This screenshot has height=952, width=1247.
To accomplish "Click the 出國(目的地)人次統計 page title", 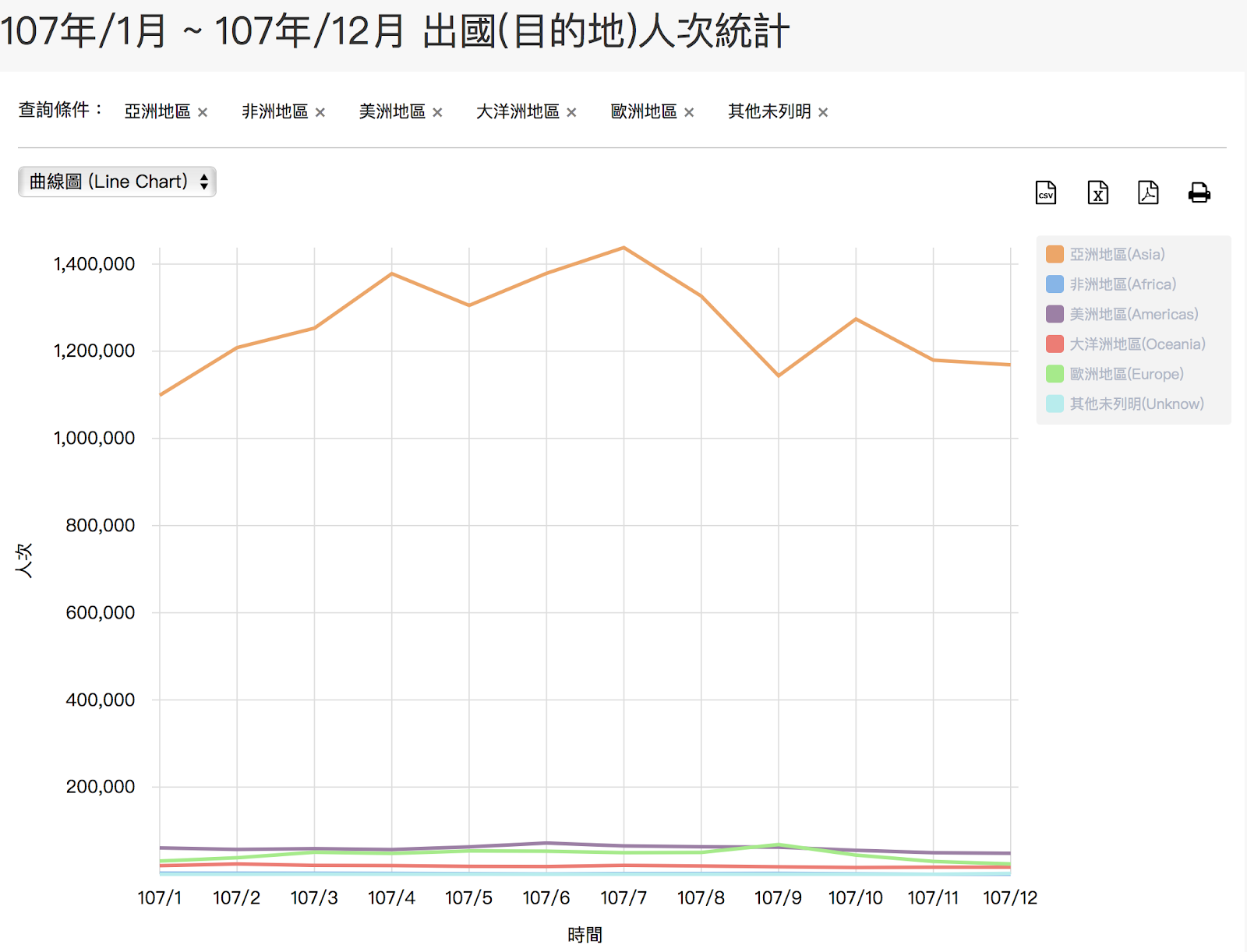I will [606, 32].
